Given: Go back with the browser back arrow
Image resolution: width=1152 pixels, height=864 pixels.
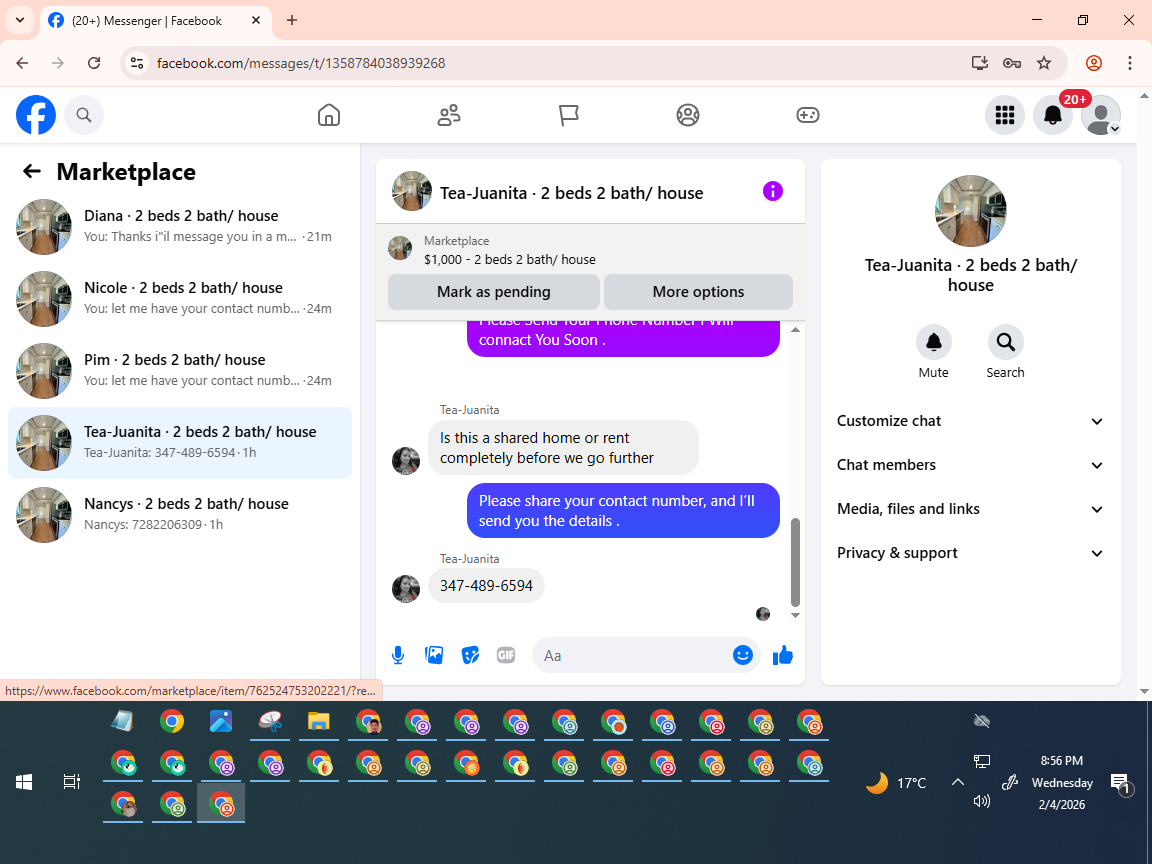Looking at the screenshot, I should [x=22, y=63].
